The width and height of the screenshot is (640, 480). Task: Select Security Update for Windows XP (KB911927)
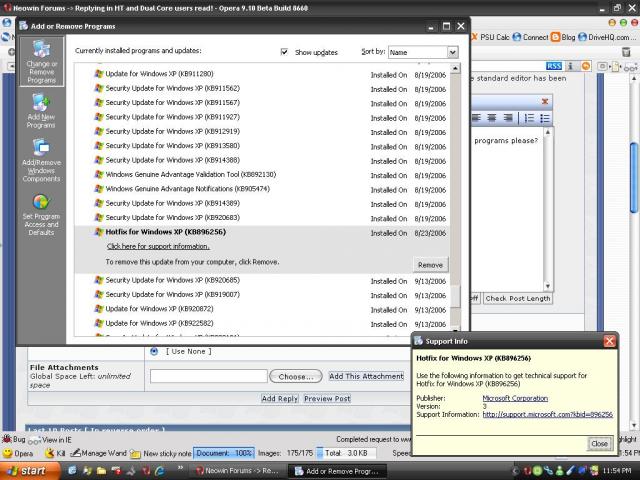262,117
